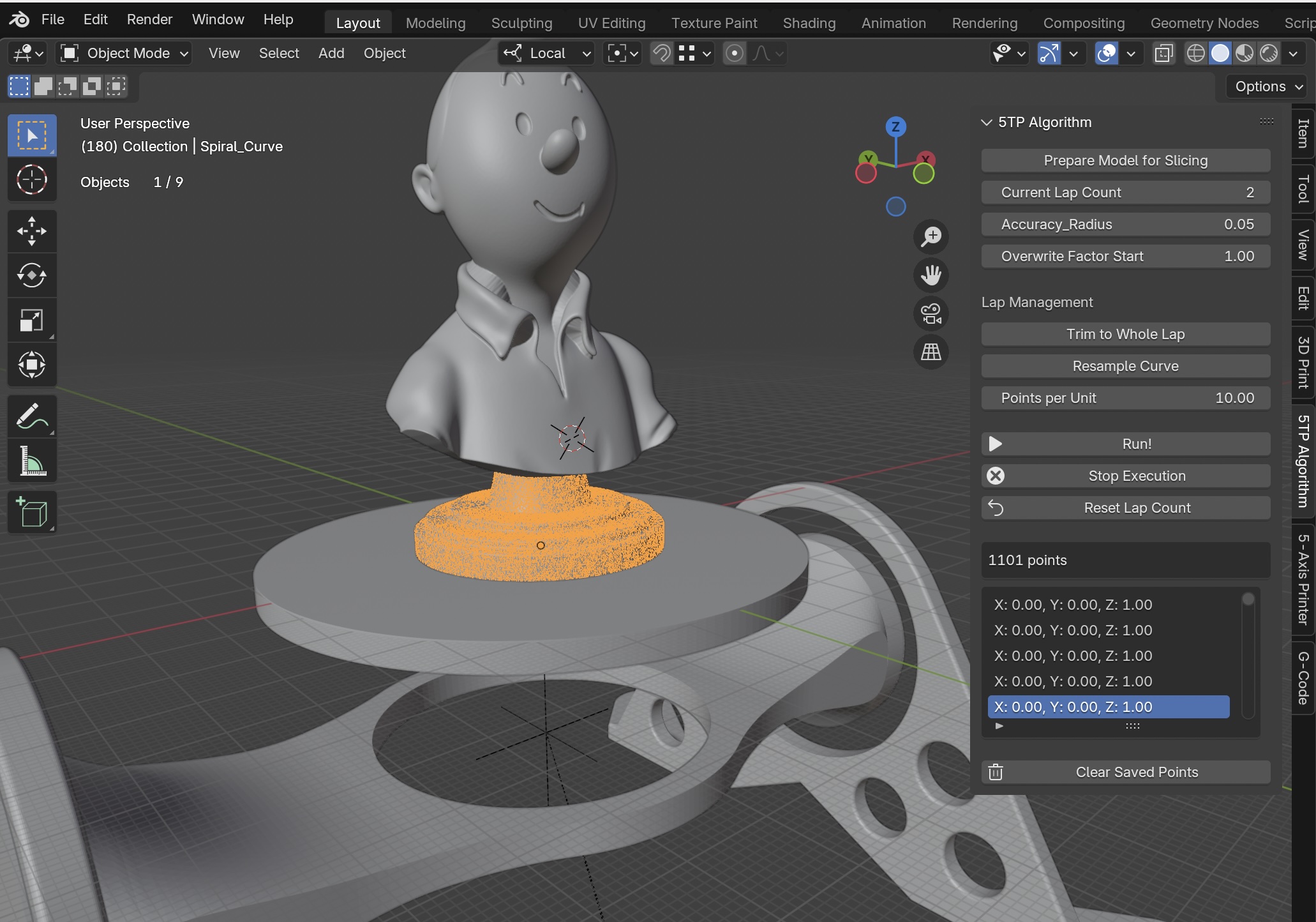Open the Object Mode dropdown

pos(124,54)
